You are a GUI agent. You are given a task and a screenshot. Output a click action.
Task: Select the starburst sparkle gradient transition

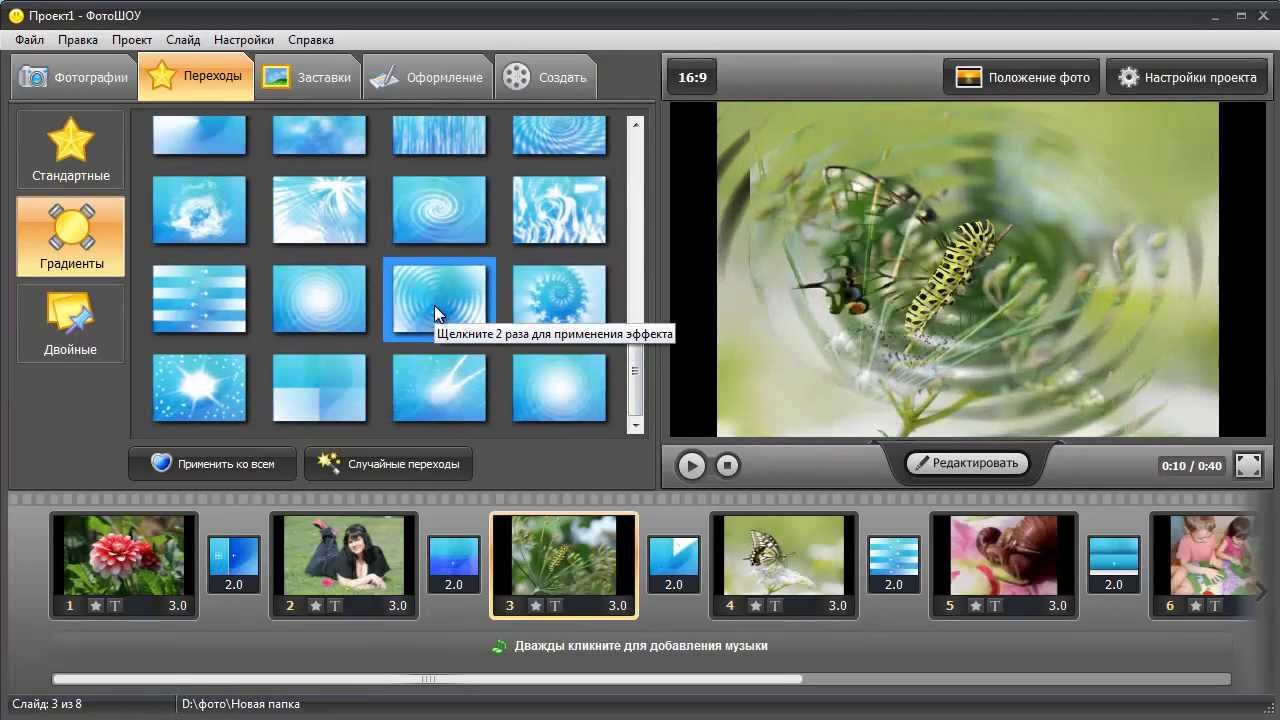199,388
